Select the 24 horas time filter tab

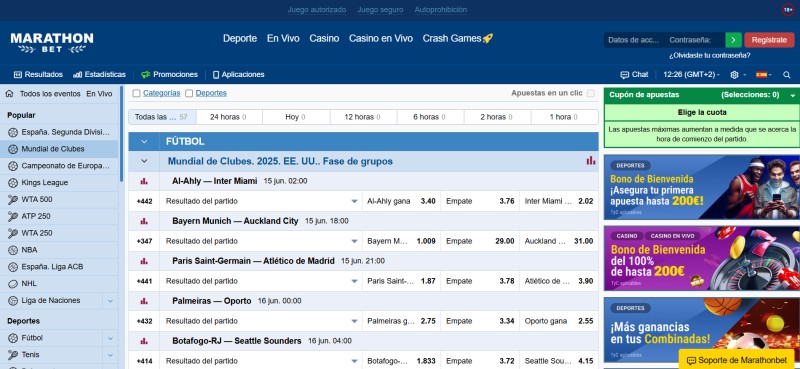[x=229, y=117]
